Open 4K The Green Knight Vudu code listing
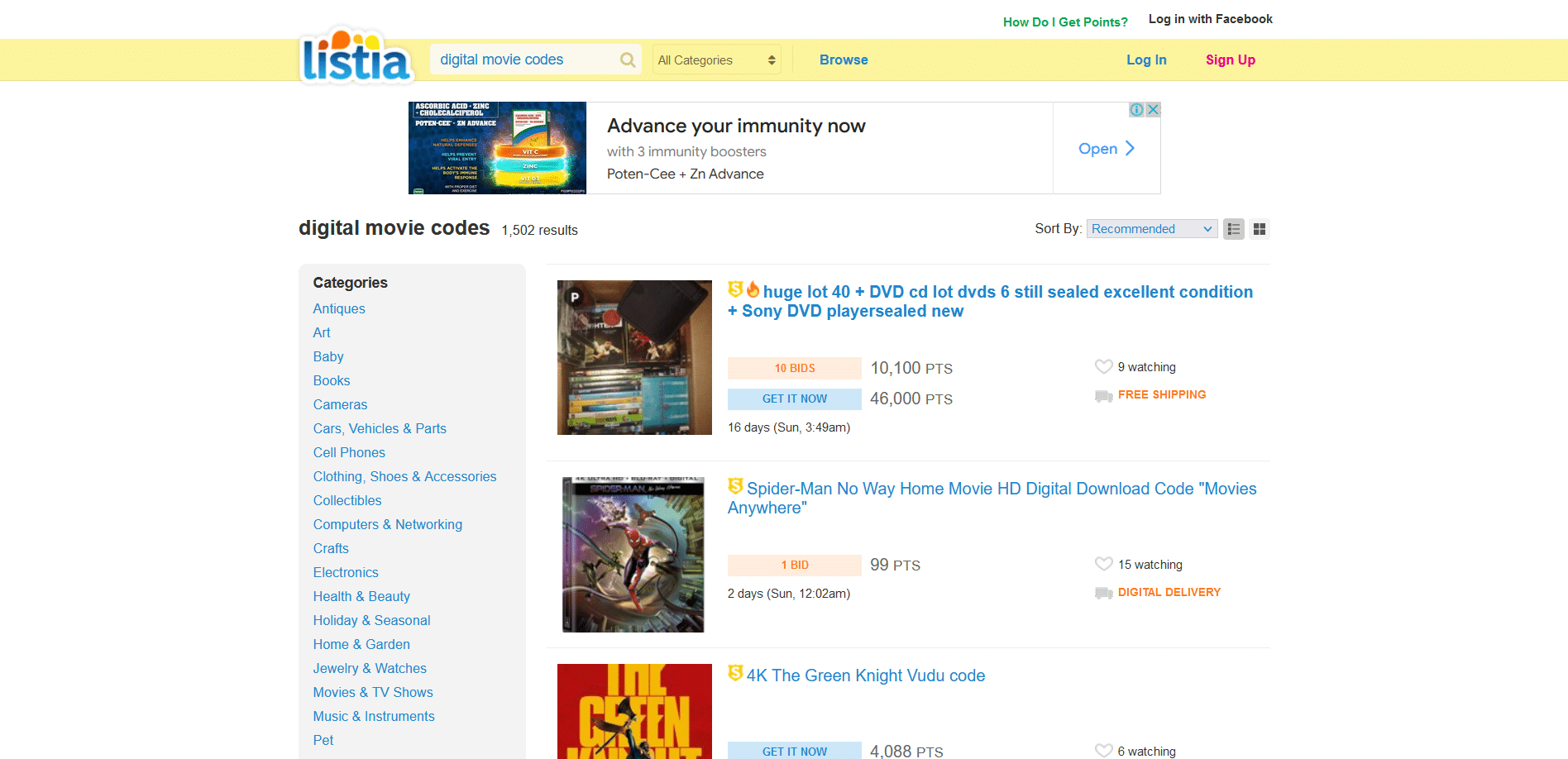 pyautogui.click(x=866, y=675)
